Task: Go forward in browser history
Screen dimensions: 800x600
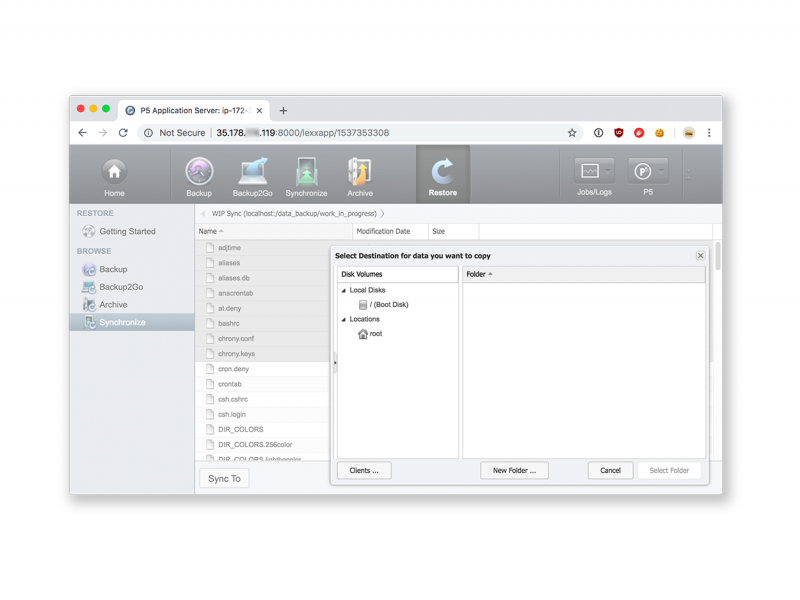Action: 103,133
